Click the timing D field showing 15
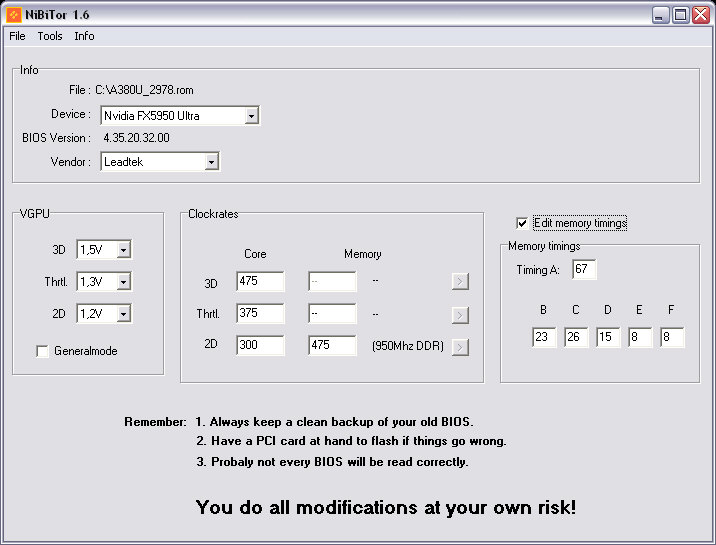 tap(608, 337)
